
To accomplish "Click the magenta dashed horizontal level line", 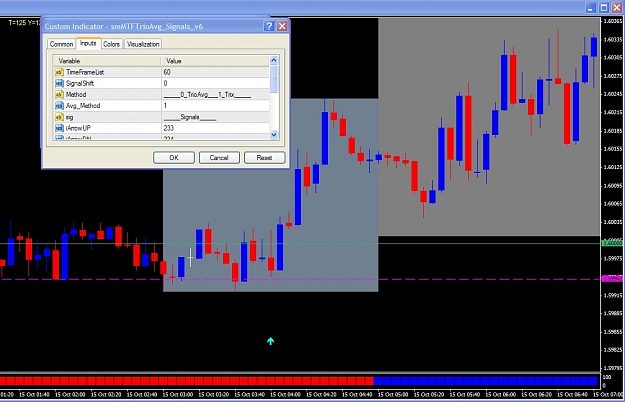I will tap(300, 279).
